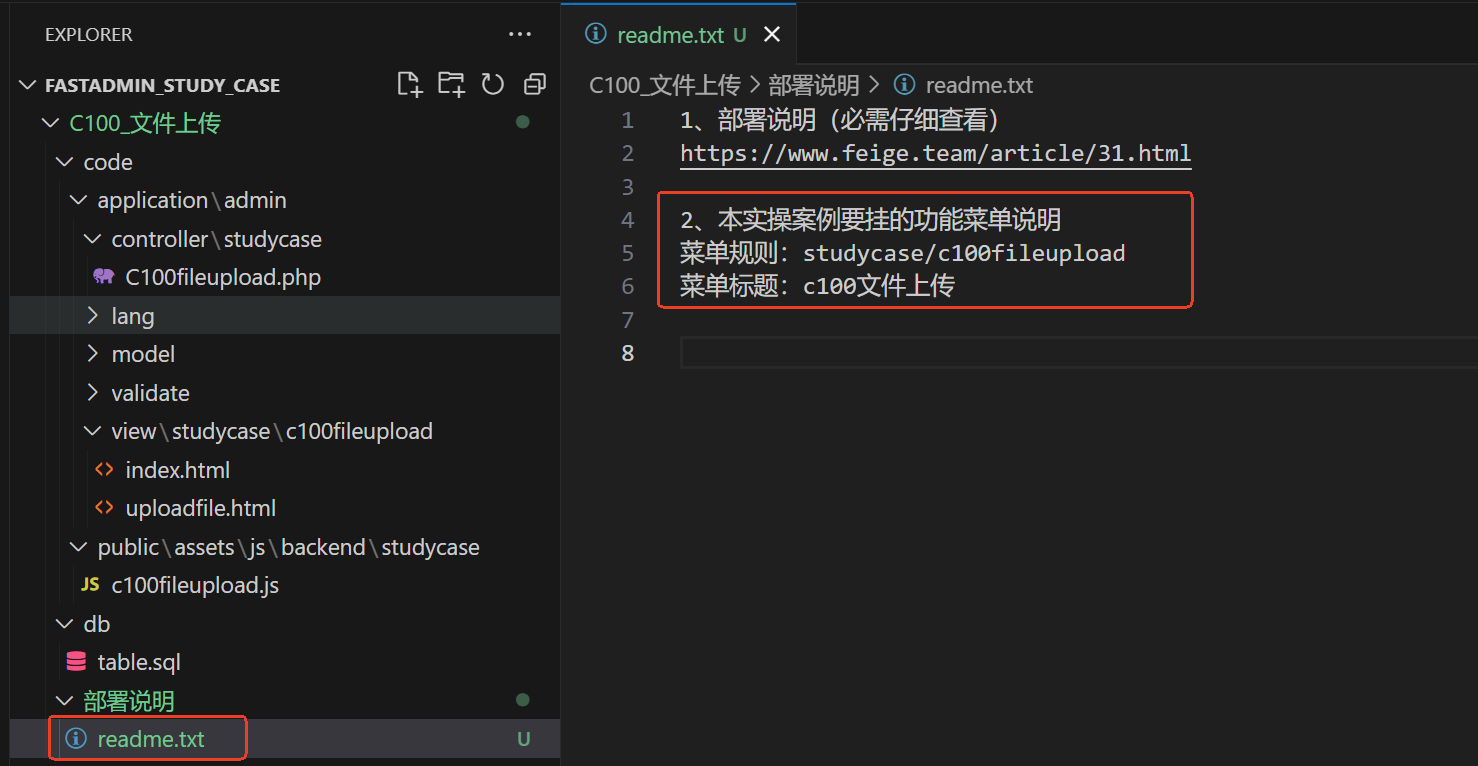Click the HTML icon beside uploadfile.html
The image size is (1478, 766).
(103, 508)
